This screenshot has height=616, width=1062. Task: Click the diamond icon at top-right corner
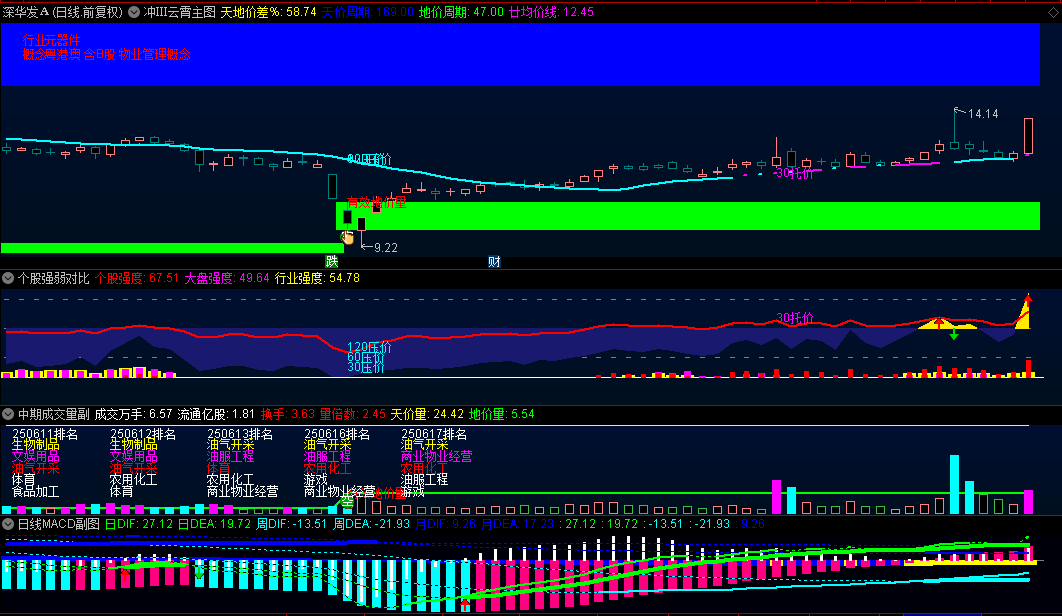[1053, 12]
